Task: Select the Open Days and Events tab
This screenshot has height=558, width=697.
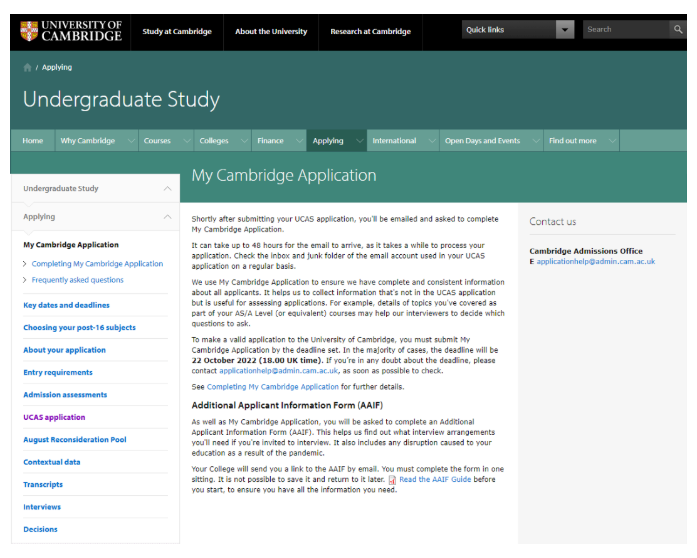Action: (482, 141)
